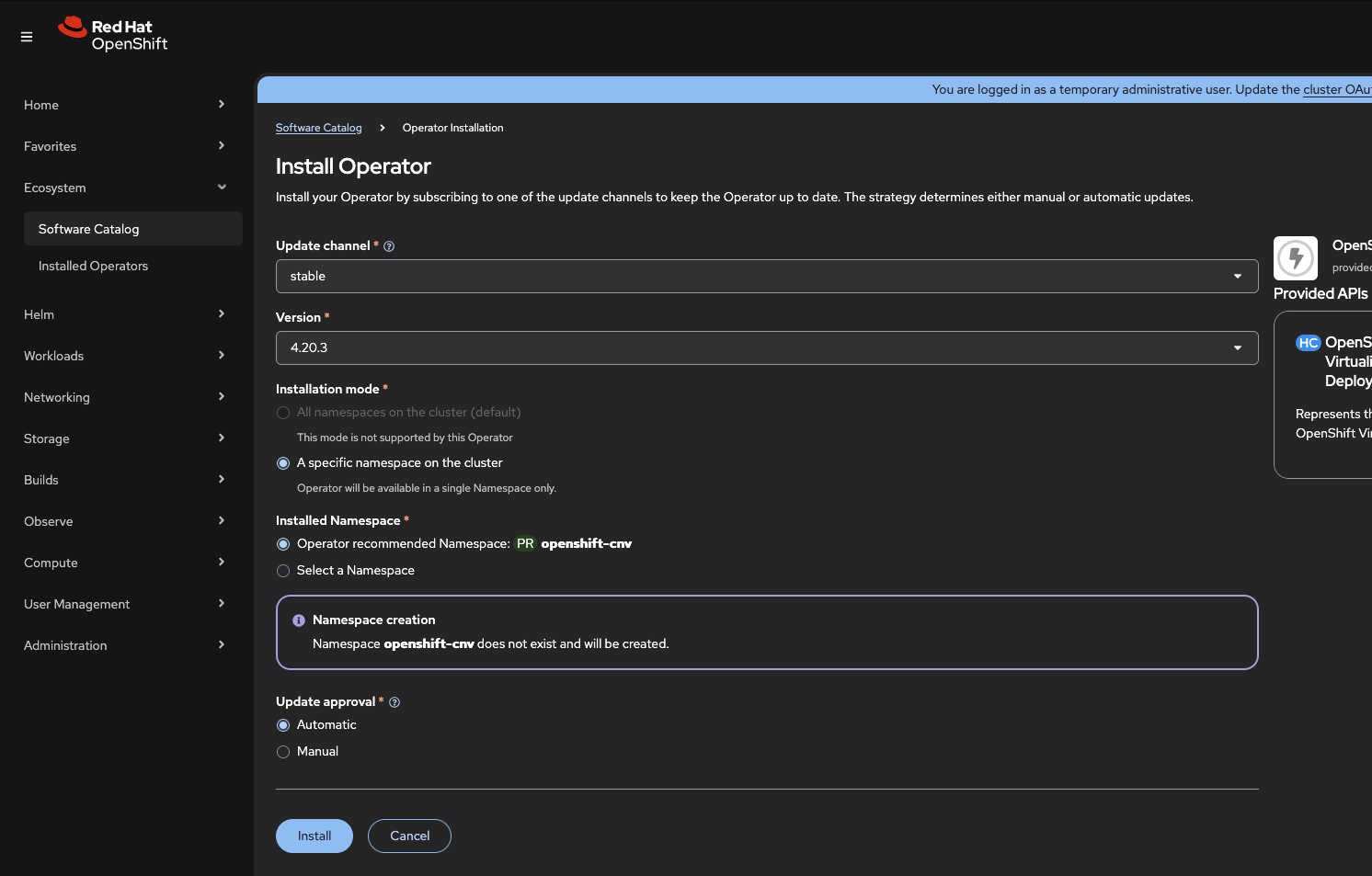Click the Install button
The height and width of the screenshot is (876, 1372).
pos(314,836)
